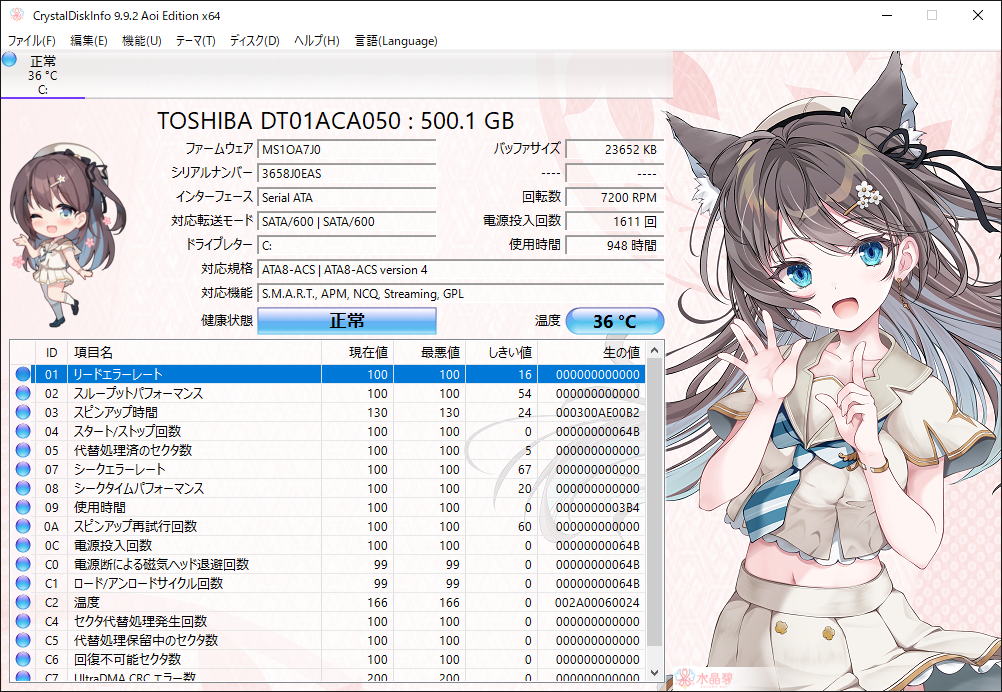Click status orb of row 07 シークエラーレート
Image resolution: width=1002 pixels, height=692 pixels.
coord(23,469)
